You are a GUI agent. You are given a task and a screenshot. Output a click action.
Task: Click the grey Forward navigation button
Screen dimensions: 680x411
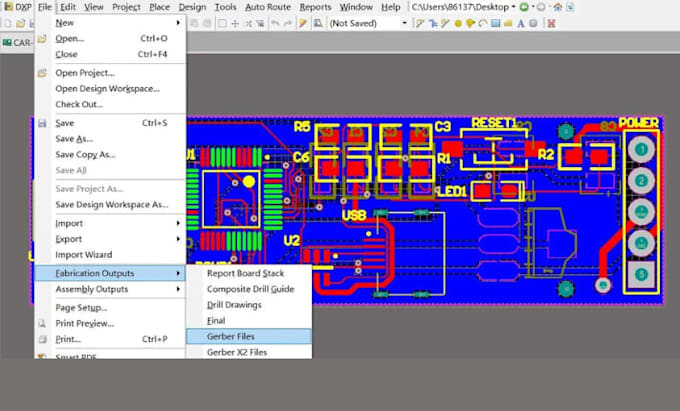tap(541, 7)
